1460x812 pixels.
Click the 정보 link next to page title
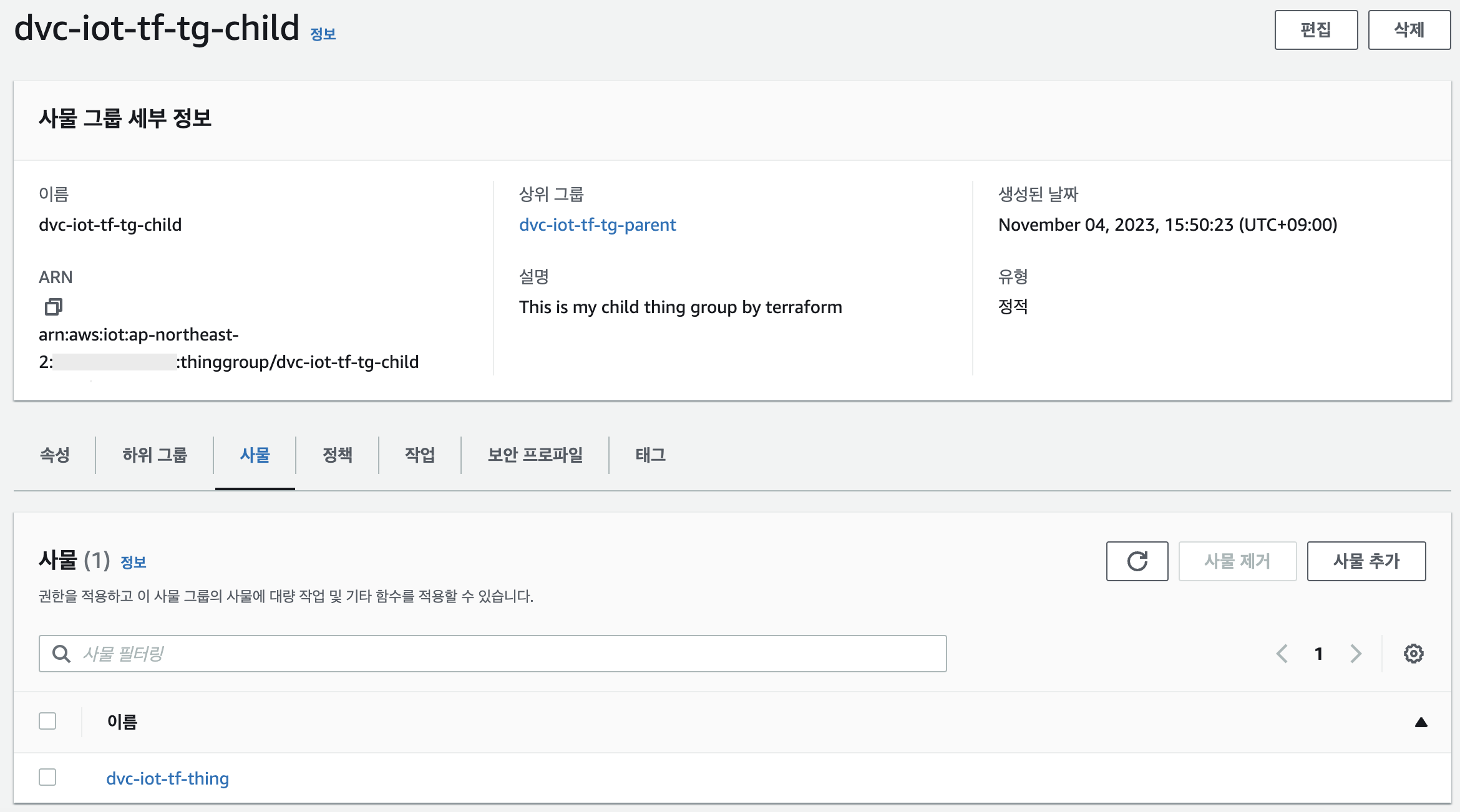[x=323, y=34]
